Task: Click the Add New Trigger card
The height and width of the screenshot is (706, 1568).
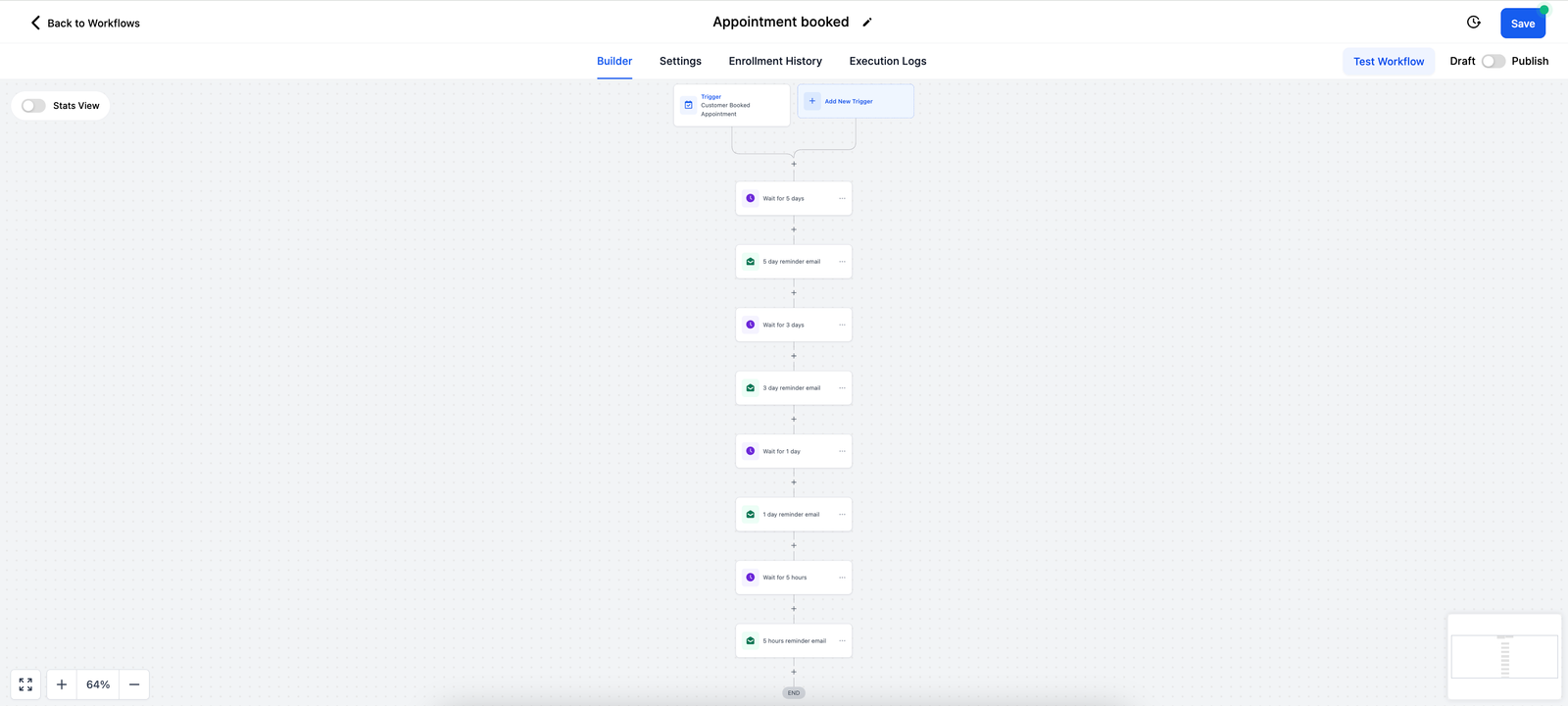Action: [x=856, y=101]
